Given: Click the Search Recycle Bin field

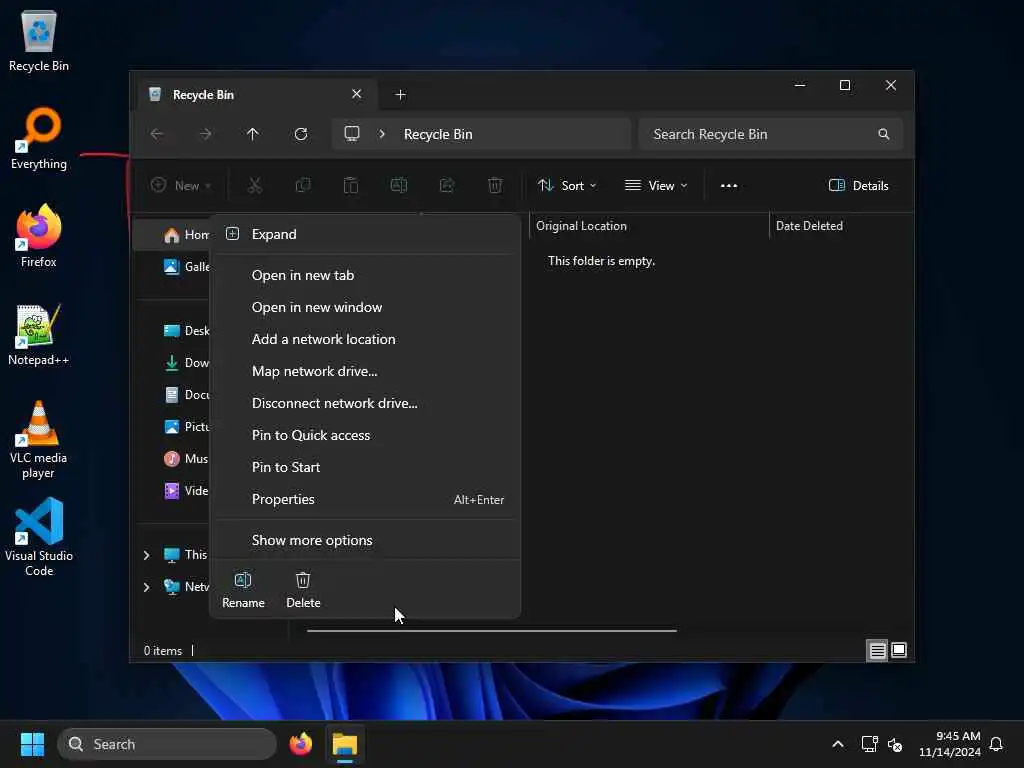Looking at the screenshot, I should 771,134.
